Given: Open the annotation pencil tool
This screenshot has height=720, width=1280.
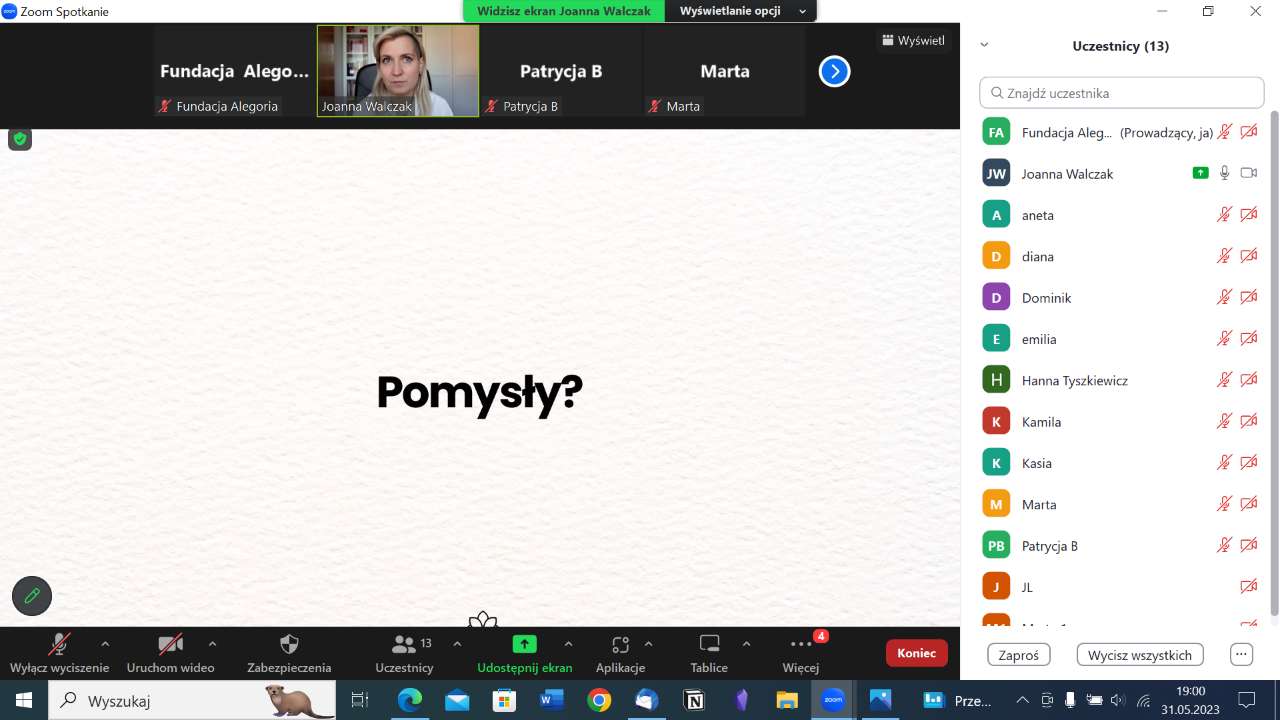Looking at the screenshot, I should pyautogui.click(x=32, y=596).
